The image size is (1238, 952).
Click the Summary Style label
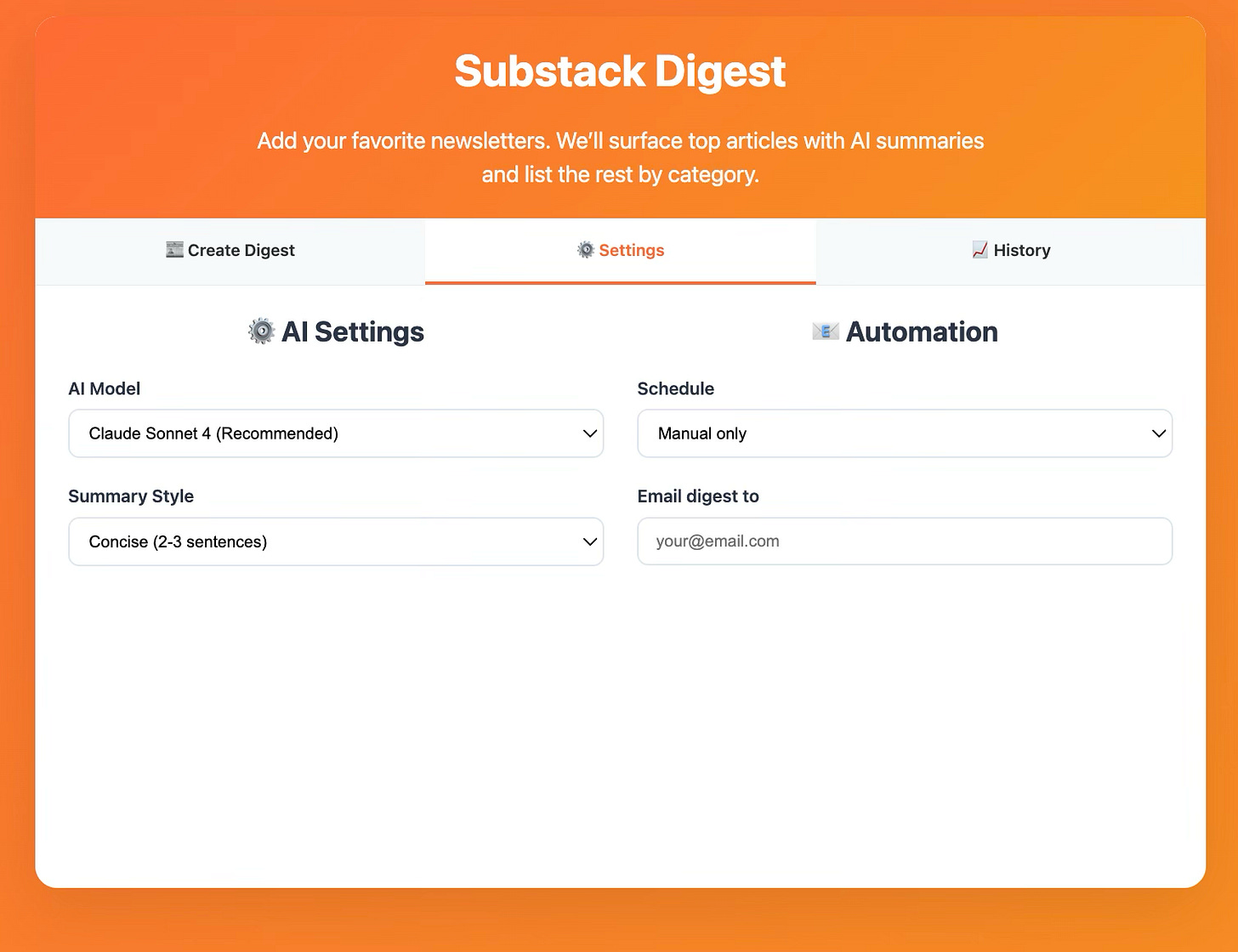[x=131, y=496]
